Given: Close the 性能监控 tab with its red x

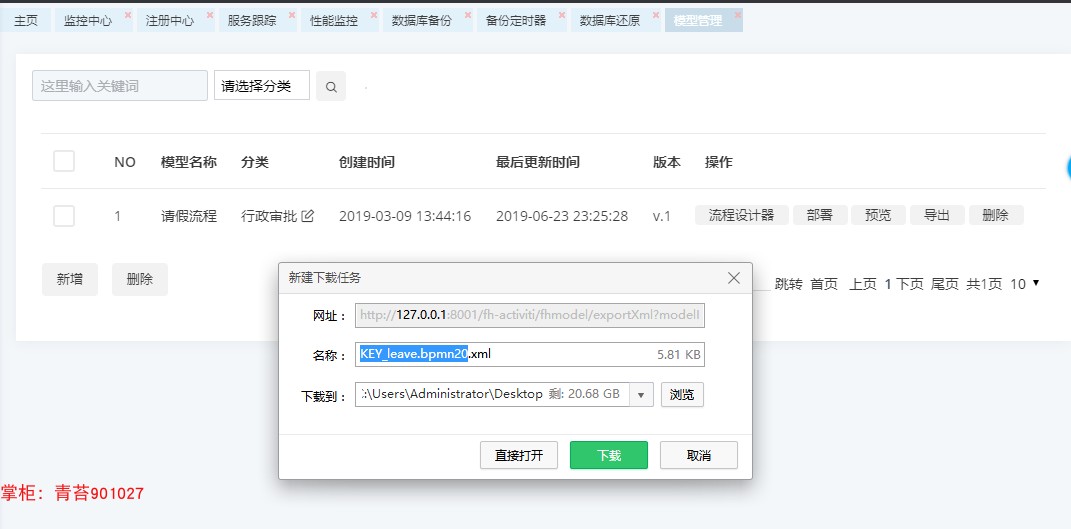Looking at the screenshot, I should pyautogui.click(x=373, y=14).
